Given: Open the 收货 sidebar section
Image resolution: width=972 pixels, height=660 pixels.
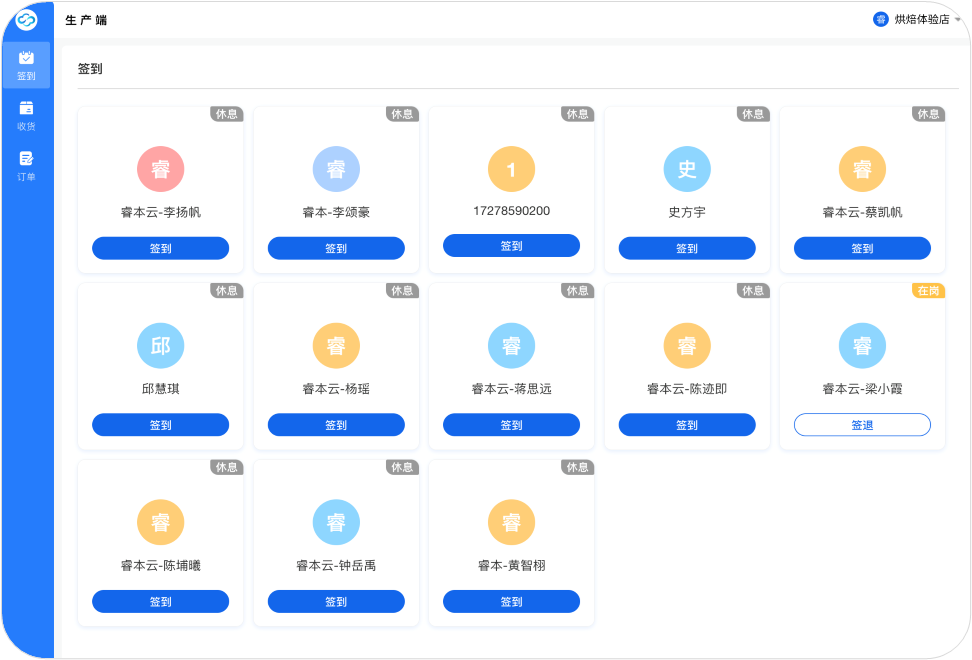Looking at the screenshot, I should [26, 116].
